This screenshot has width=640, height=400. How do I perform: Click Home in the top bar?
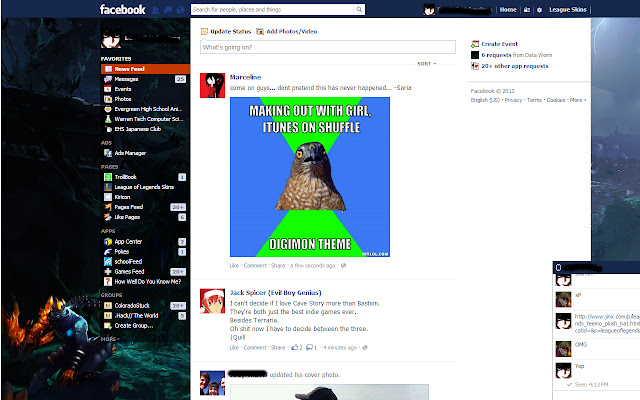click(x=508, y=10)
